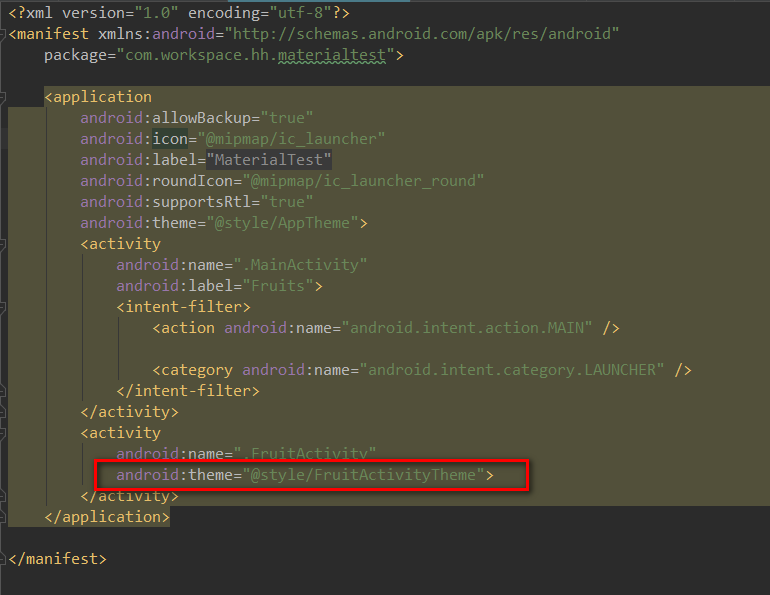Click the first closing activity tag
This screenshot has height=595, width=770.
(130, 412)
